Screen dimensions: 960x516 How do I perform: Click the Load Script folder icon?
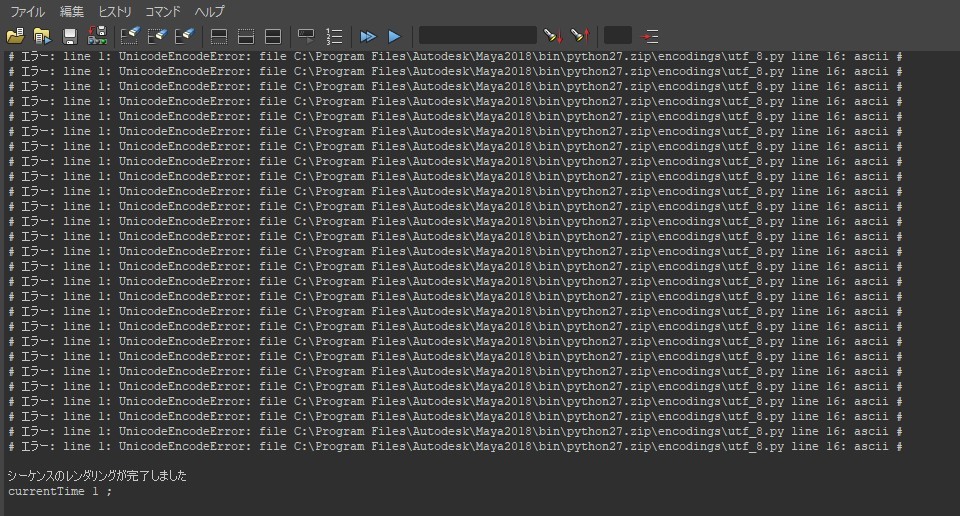coord(15,36)
